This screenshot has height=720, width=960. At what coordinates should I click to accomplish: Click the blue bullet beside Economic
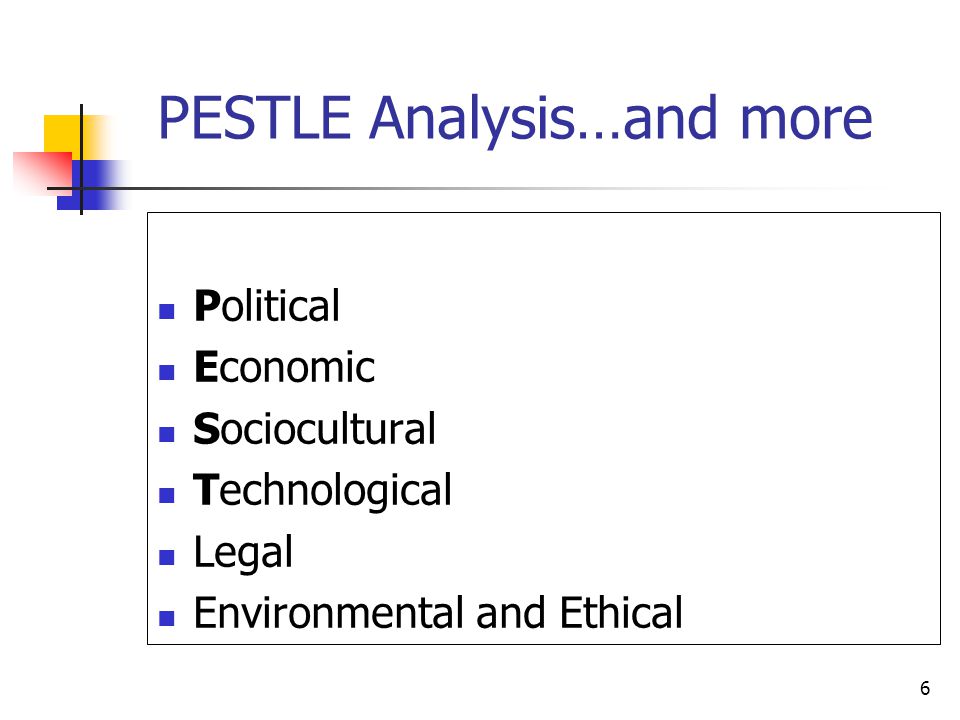(167, 373)
